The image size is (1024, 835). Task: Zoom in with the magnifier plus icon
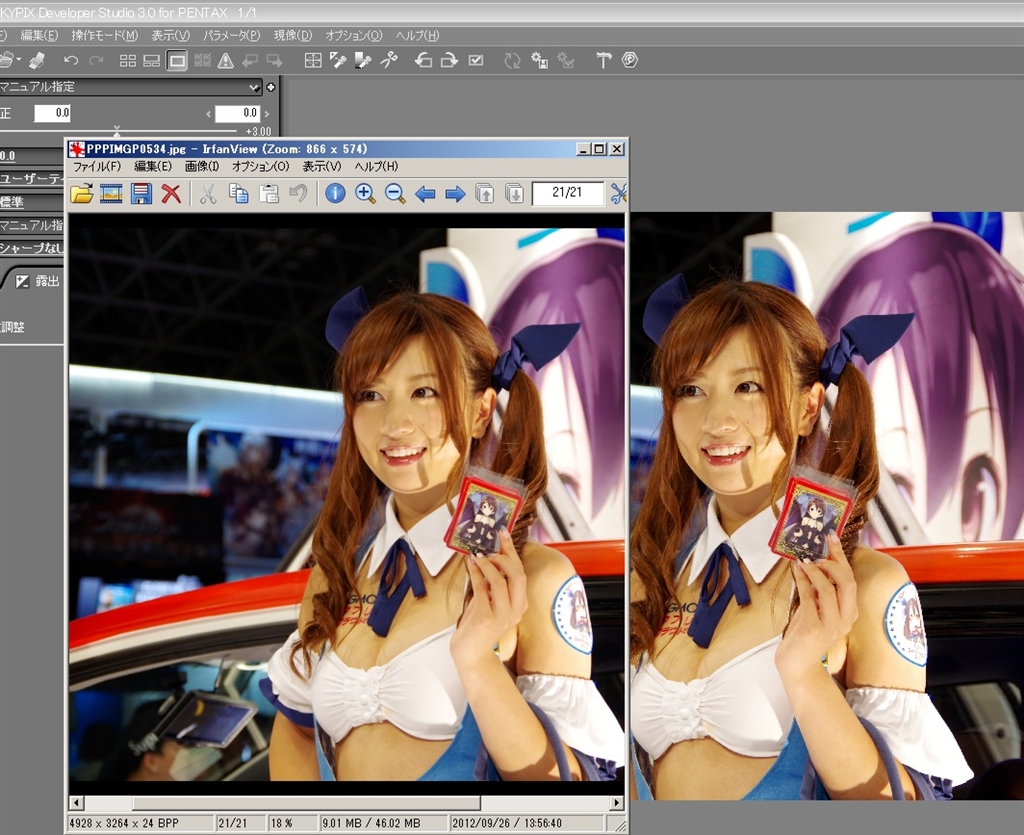click(x=365, y=194)
